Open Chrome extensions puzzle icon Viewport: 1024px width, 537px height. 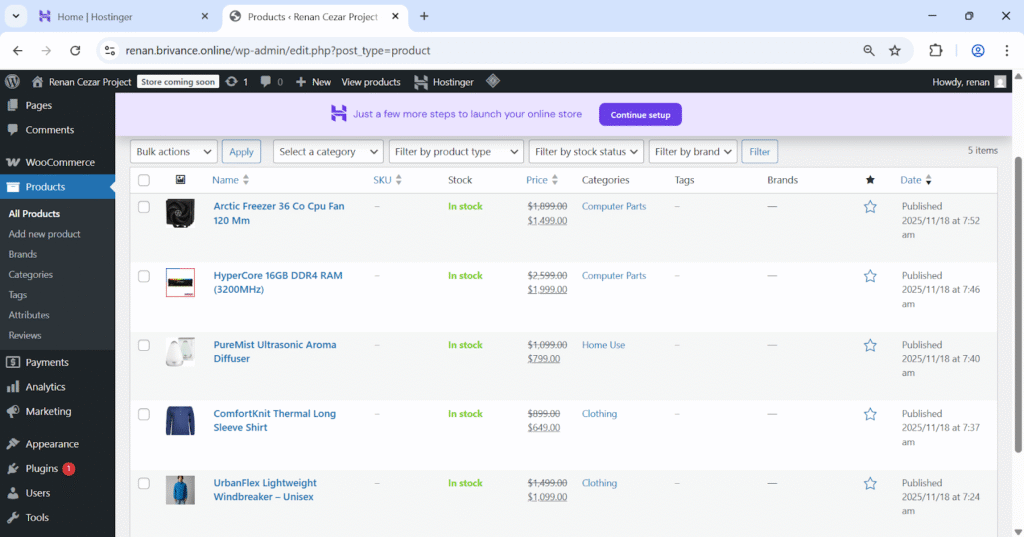[x=936, y=50]
